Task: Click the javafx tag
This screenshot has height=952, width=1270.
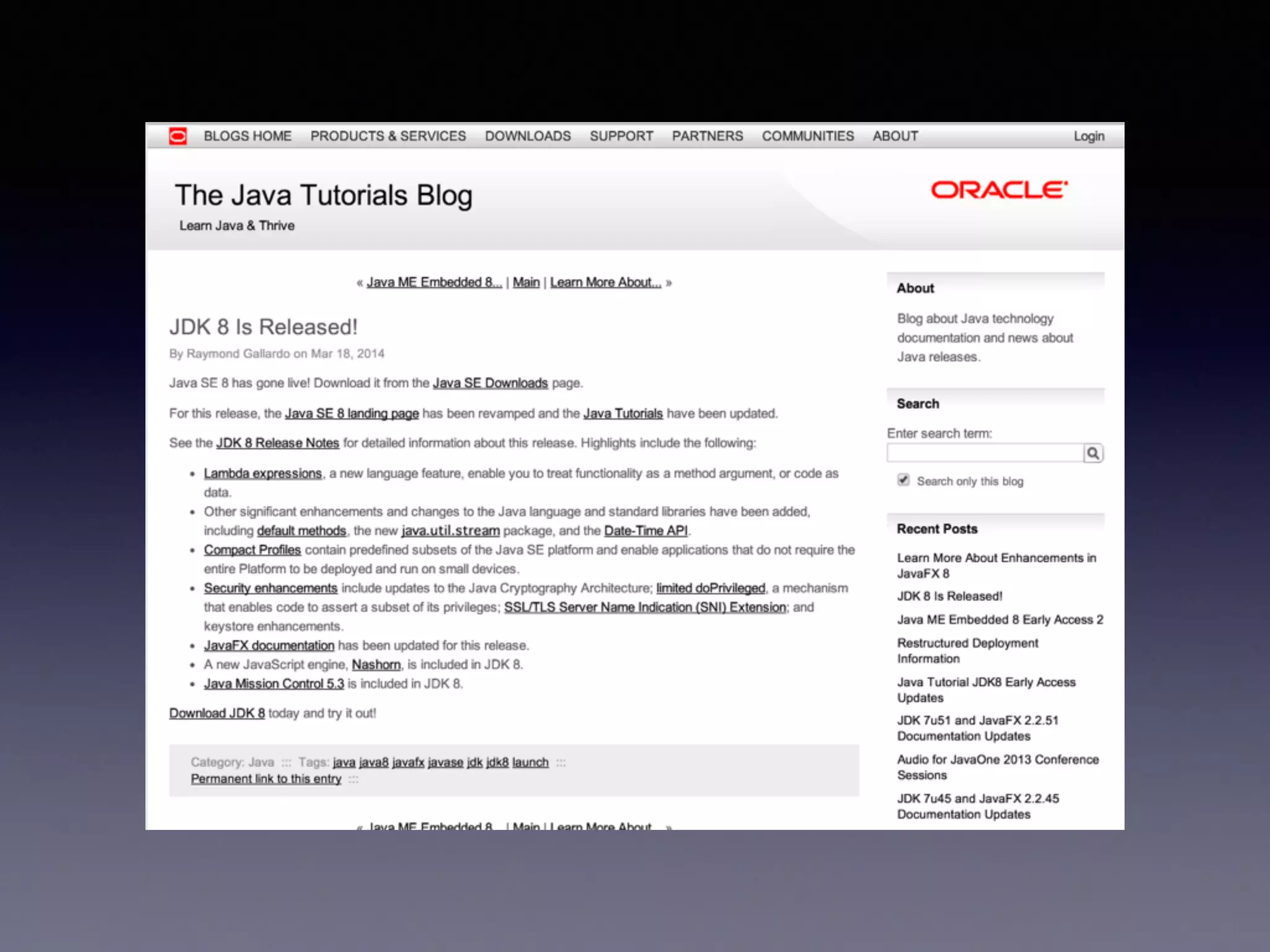Action: click(408, 762)
